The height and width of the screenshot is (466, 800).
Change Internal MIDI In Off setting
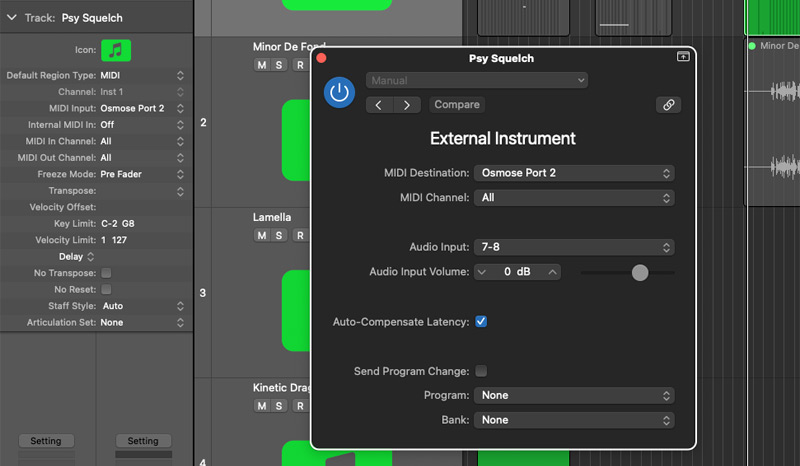click(x=142, y=125)
